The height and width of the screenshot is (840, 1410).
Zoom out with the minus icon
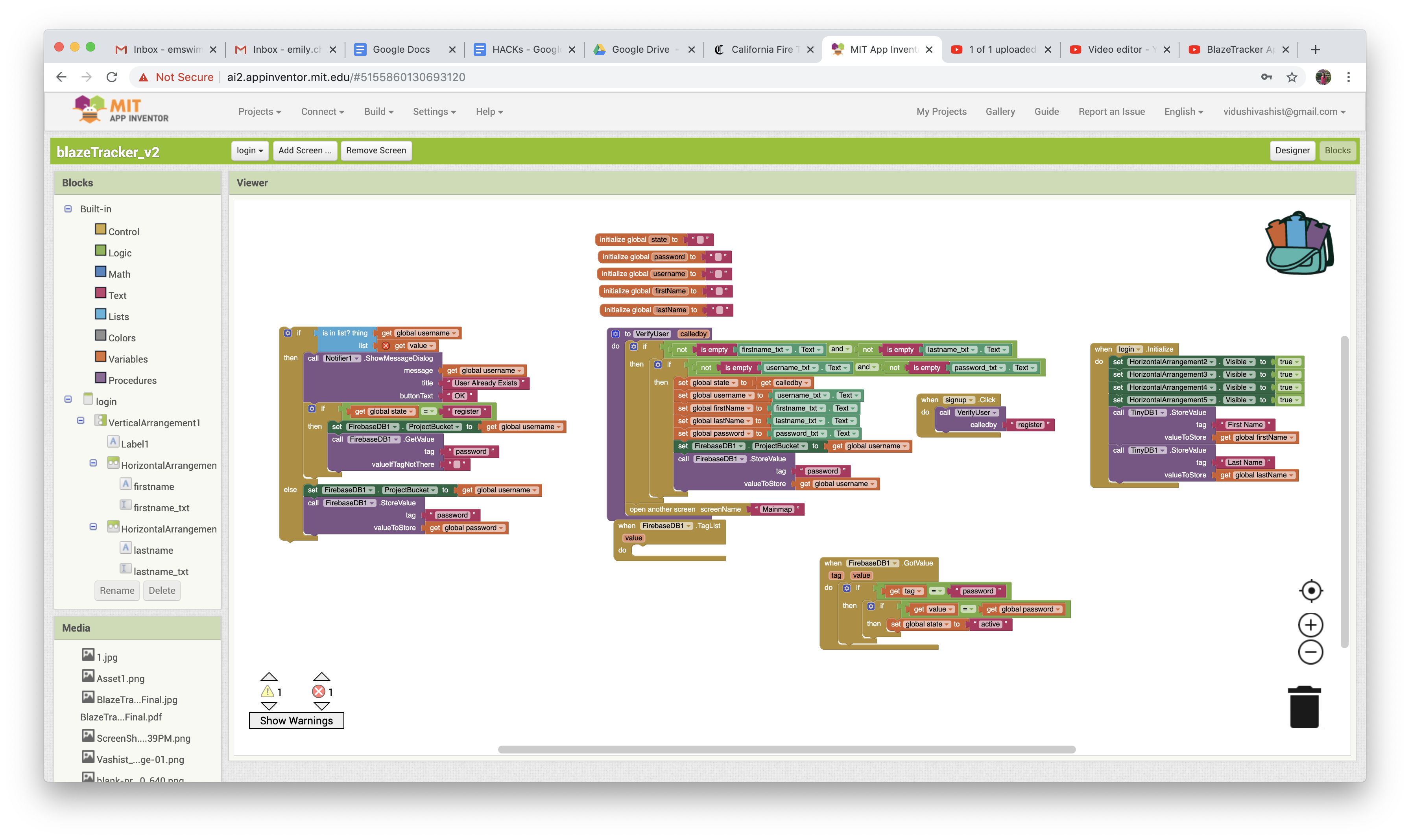click(x=1310, y=652)
